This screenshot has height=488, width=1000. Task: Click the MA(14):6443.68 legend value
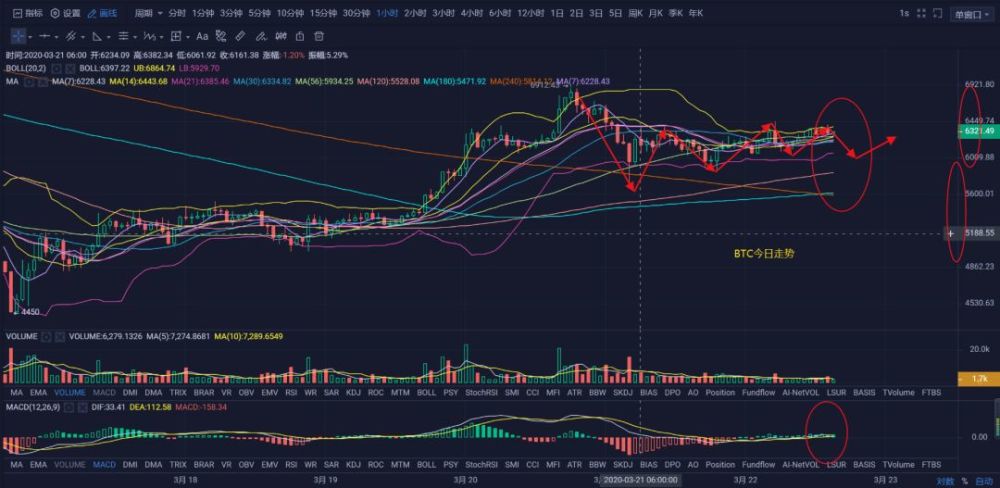tap(138, 82)
